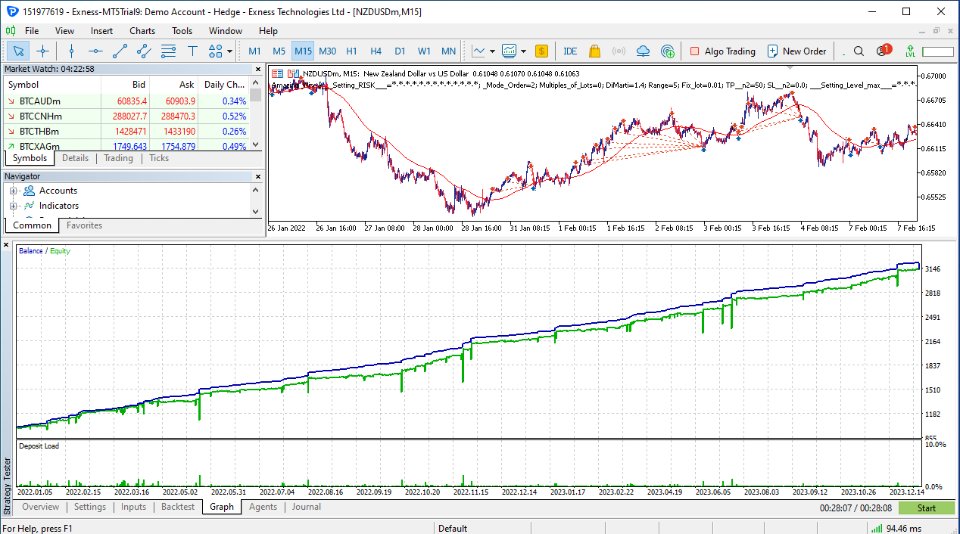The height and width of the screenshot is (534, 960).
Task: Open the shapes objects tool
Action: [216, 51]
